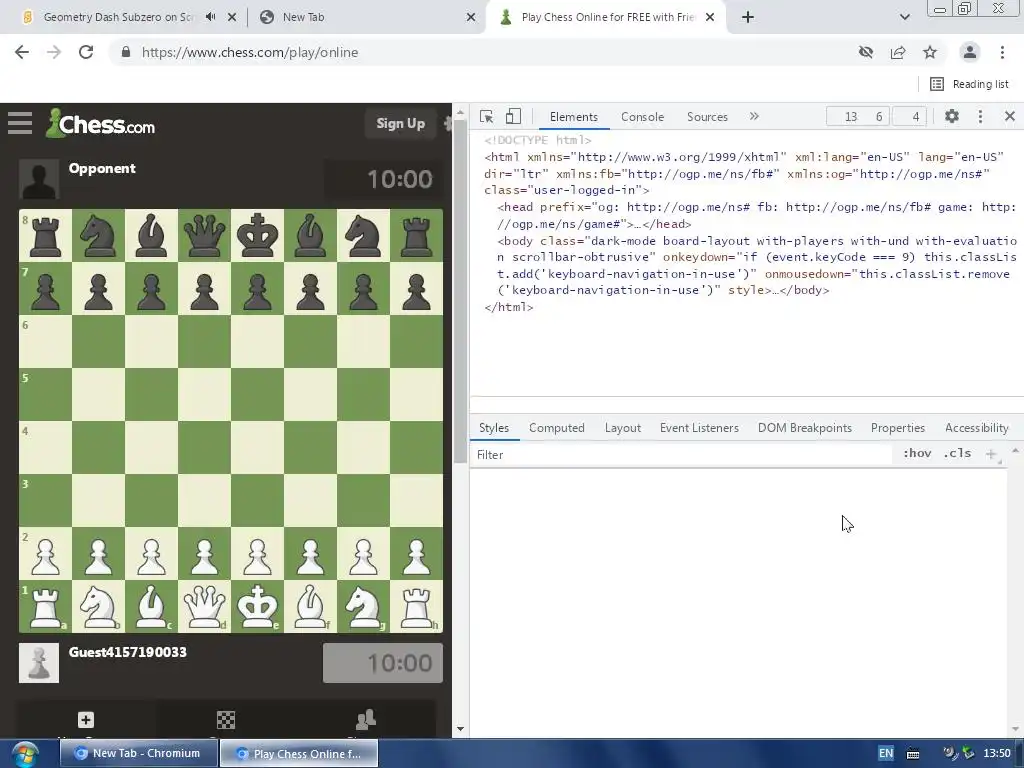Click the Sign Up button
The width and height of the screenshot is (1024, 768).
pos(400,123)
